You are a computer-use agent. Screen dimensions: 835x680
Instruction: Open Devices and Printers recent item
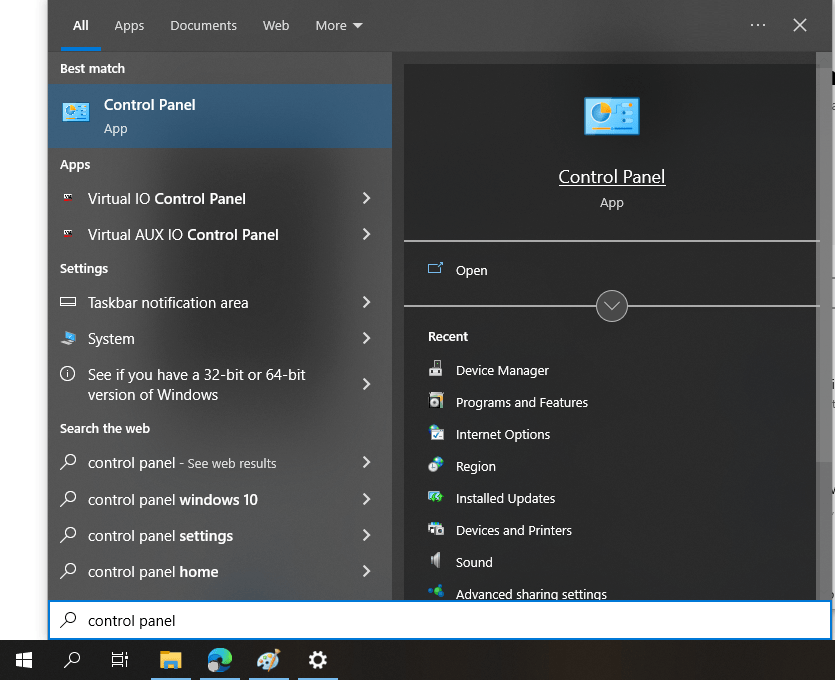point(513,530)
